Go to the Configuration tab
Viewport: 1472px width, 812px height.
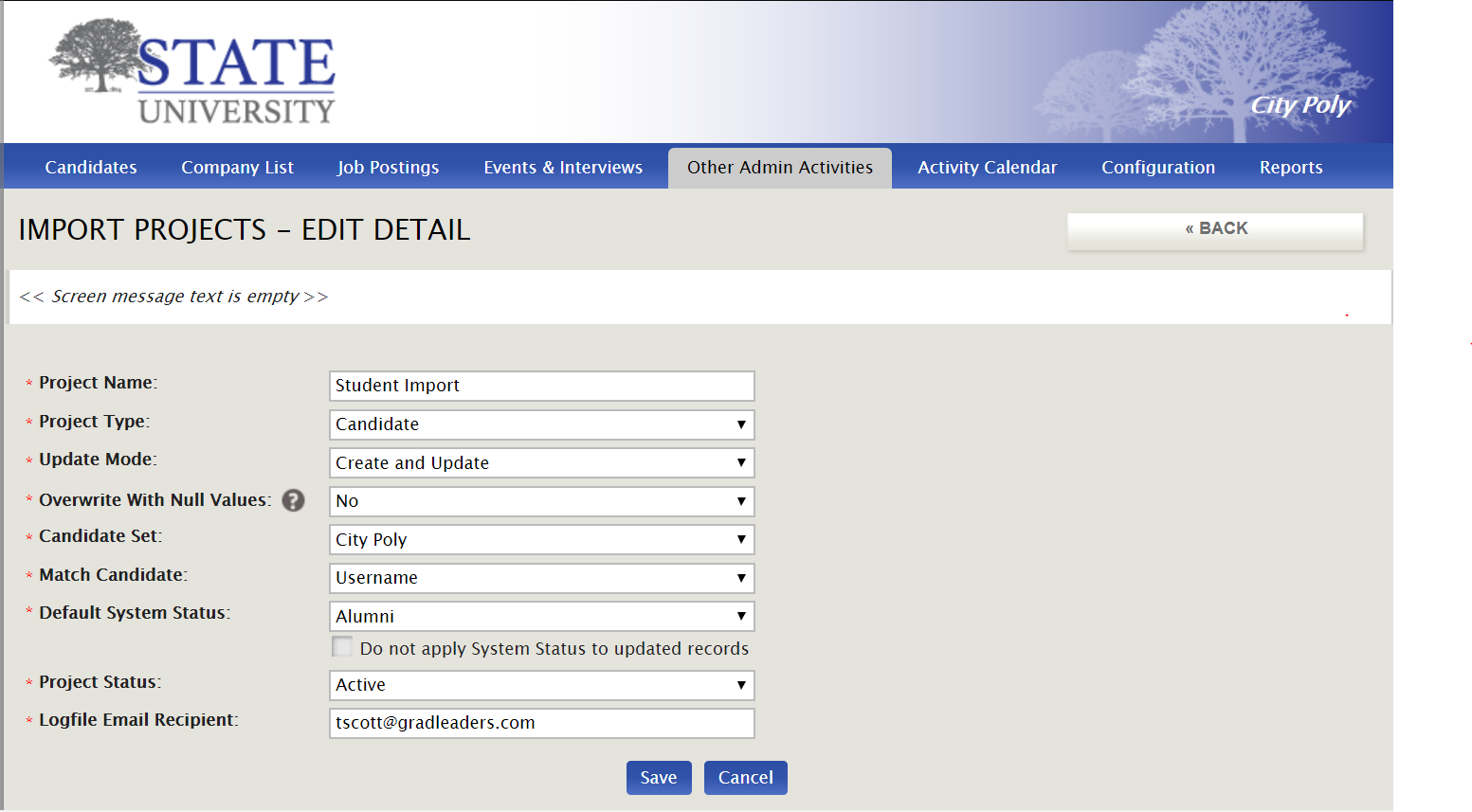click(1158, 168)
